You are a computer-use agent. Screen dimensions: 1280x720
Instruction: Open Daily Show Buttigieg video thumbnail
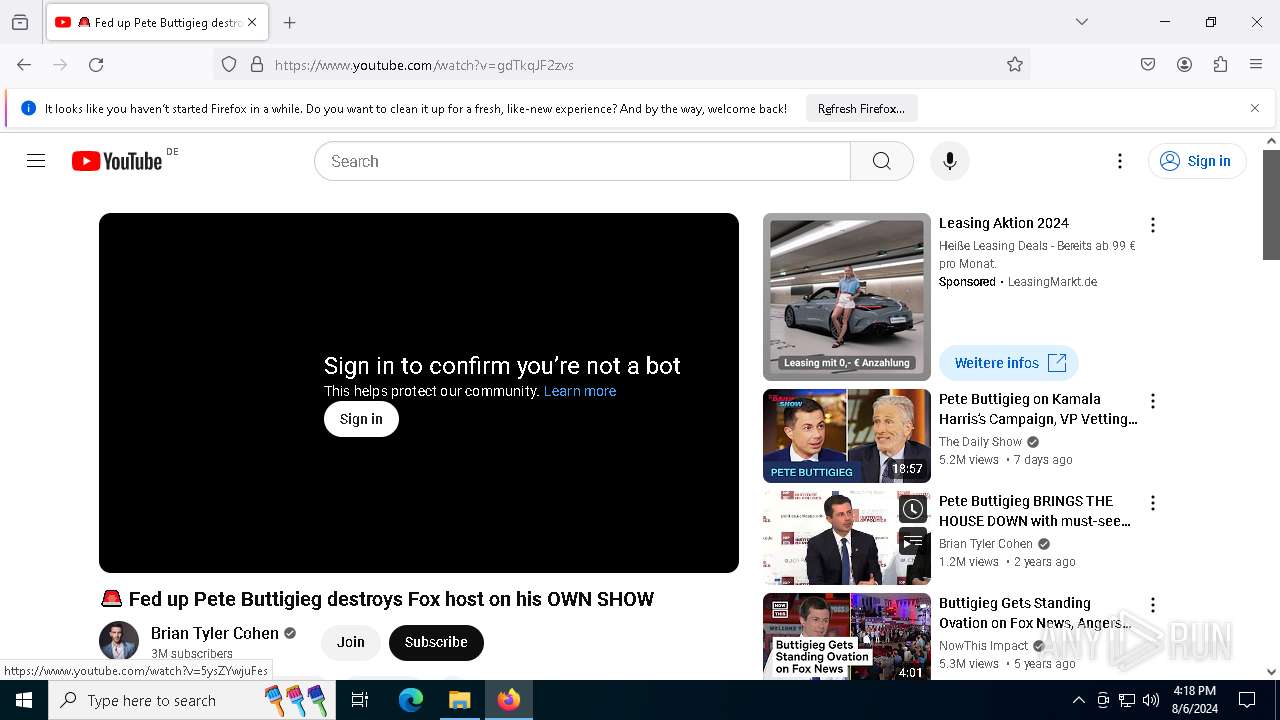coord(847,436)
